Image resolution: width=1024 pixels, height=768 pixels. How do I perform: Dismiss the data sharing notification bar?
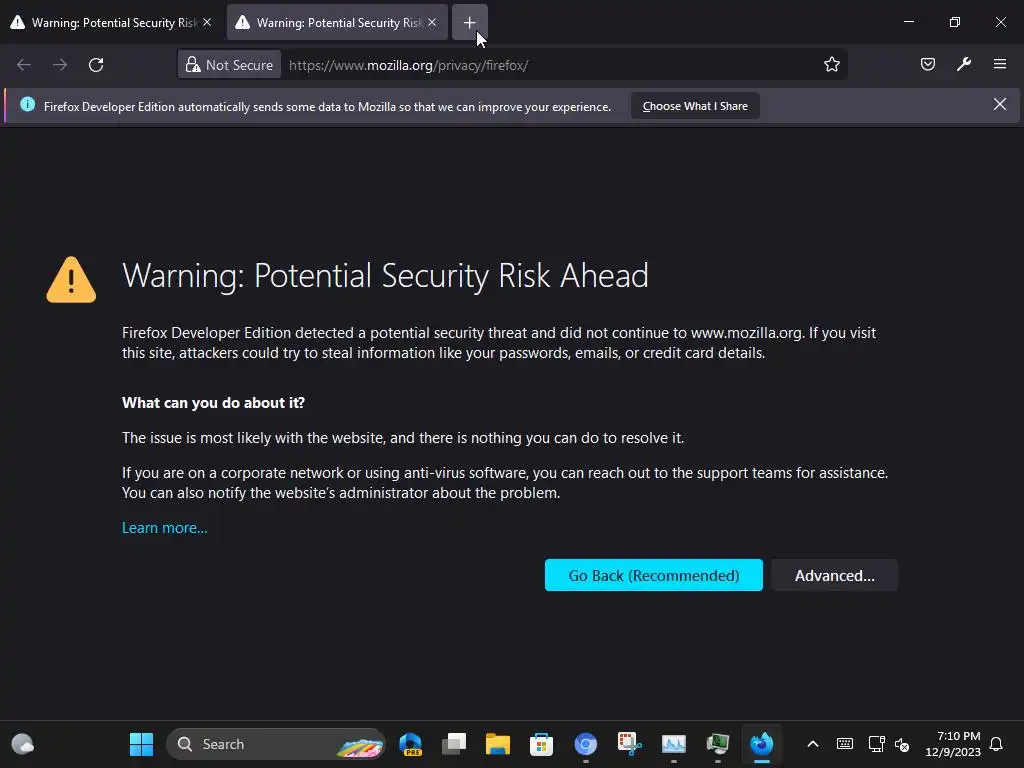coord(999,104)
